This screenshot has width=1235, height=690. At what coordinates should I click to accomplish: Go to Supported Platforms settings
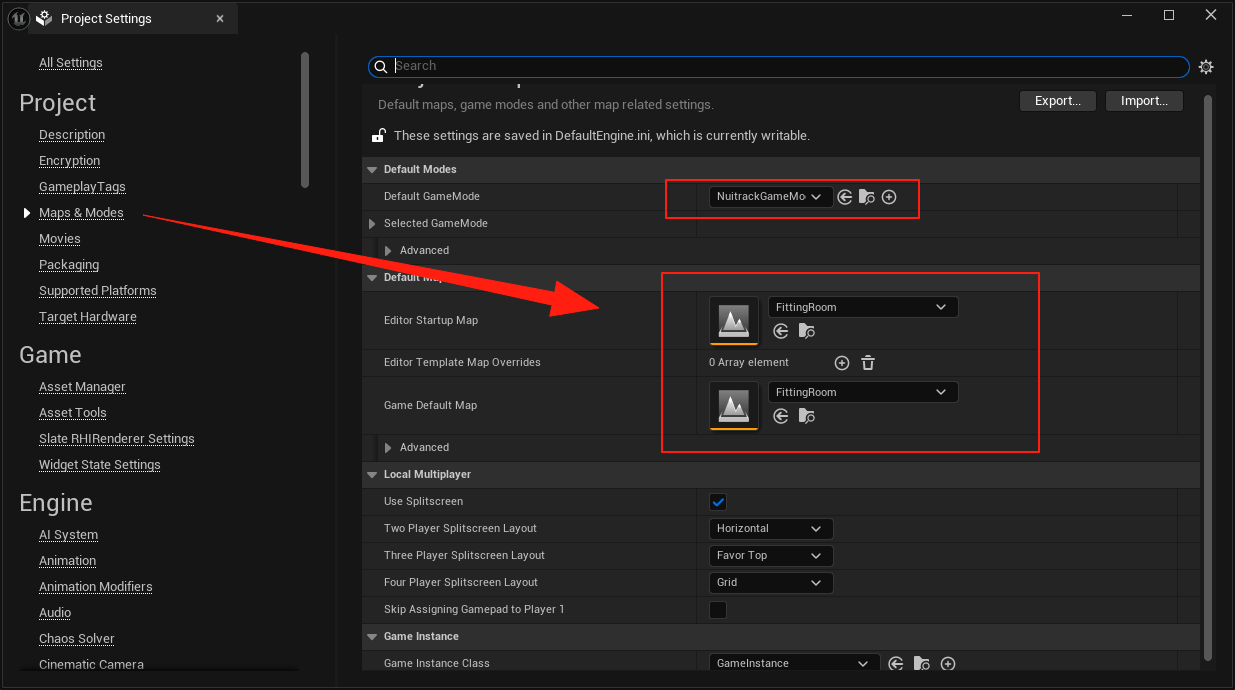[x=98, y=291]
